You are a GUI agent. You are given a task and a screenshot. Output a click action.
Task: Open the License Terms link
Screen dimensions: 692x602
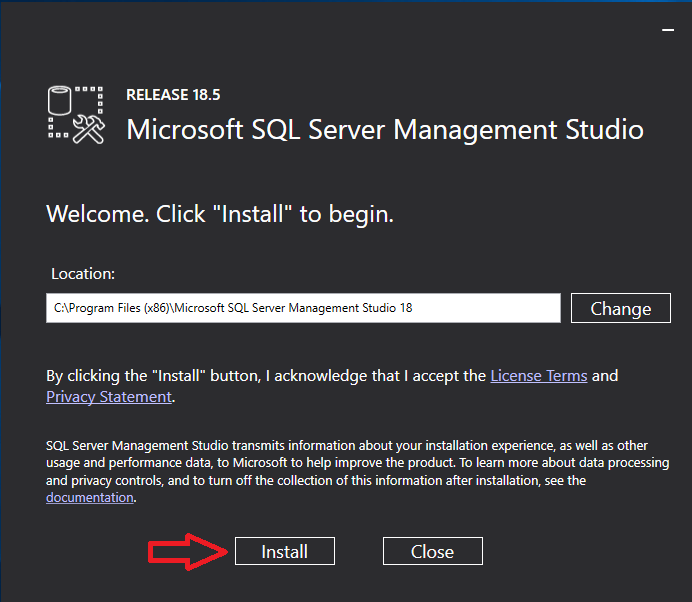[539, 376]
